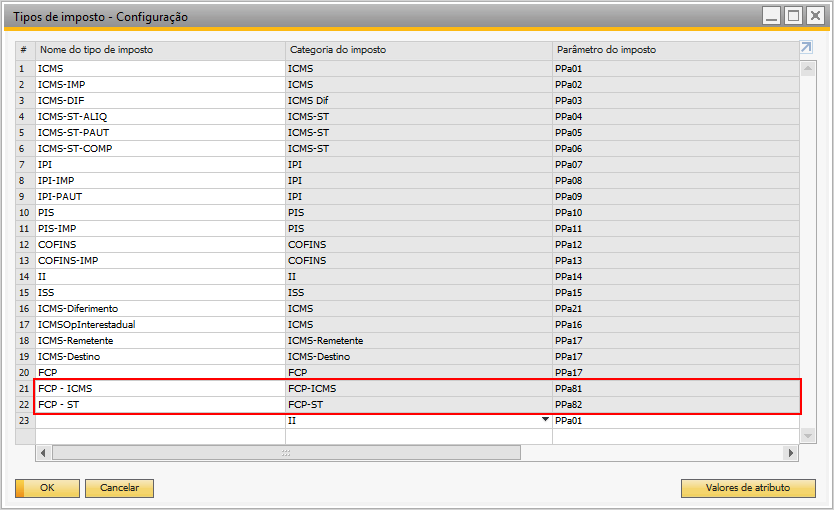Close the Tipos de imposto window
The height and width of the screenshot is (510, 834).
[x=815, y=16]
